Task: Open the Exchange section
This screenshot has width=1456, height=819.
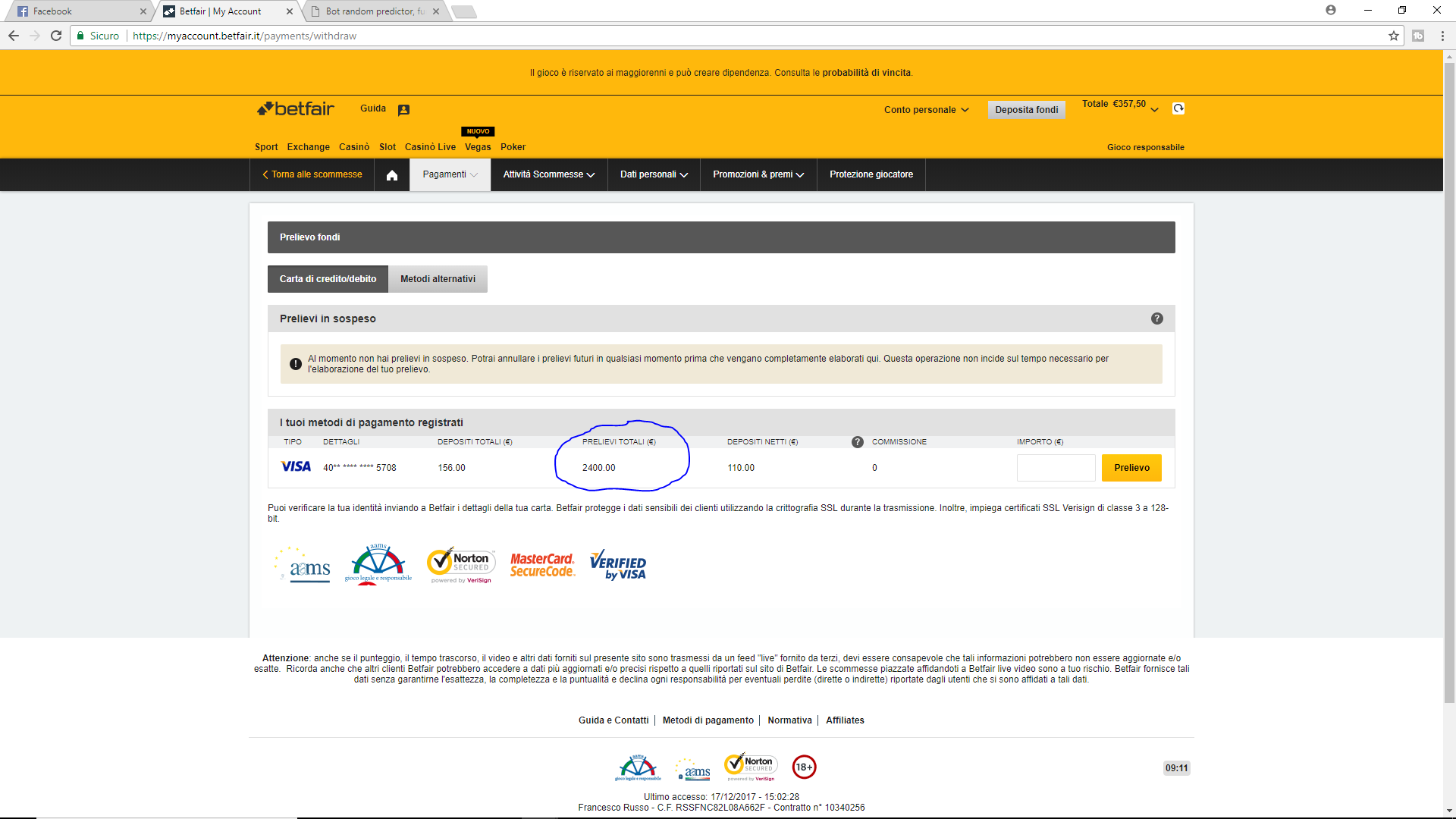Action: pos(308,147)
